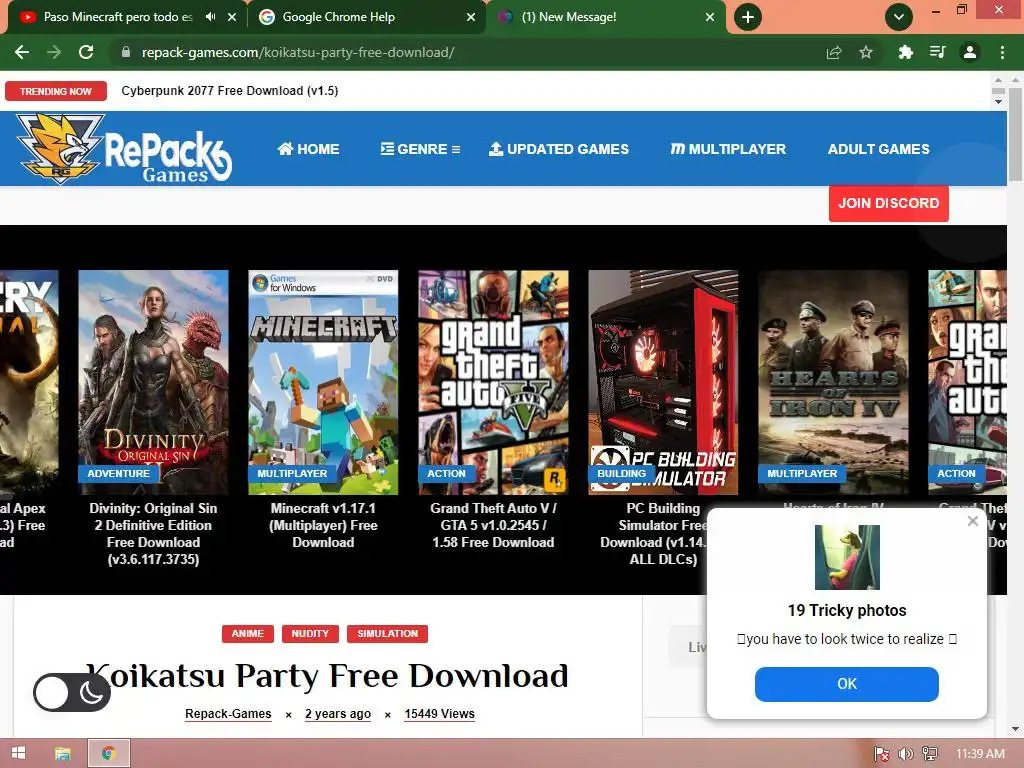Click the RePack Games logo

tap(124, 149)
